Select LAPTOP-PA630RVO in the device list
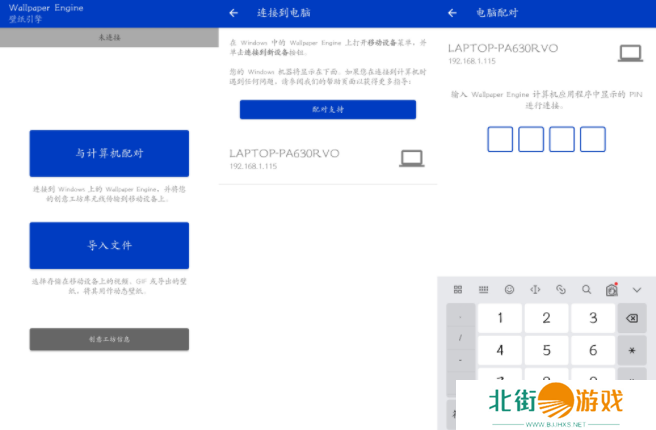The height and width of the screenshot is (430, 656). click(x=327, y=158)
